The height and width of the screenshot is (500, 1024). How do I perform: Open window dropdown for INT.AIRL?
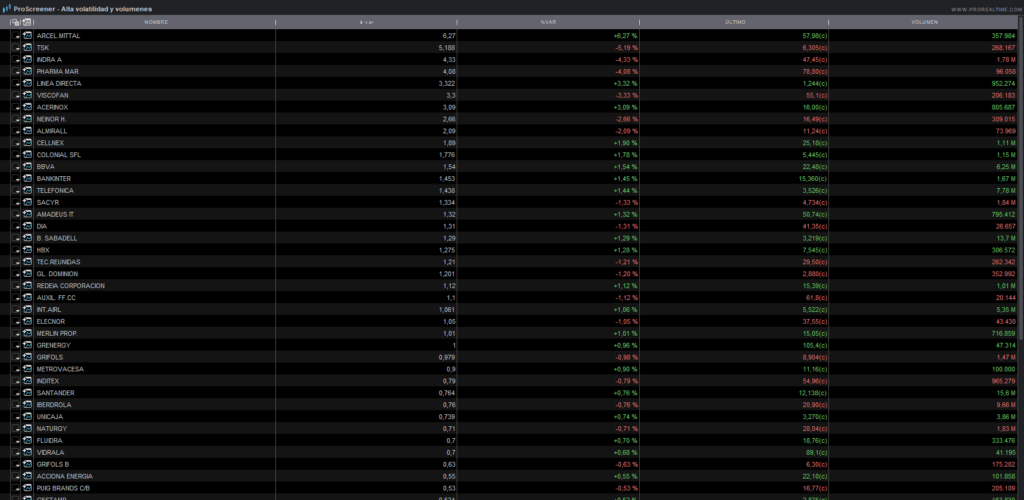point(16,309)
